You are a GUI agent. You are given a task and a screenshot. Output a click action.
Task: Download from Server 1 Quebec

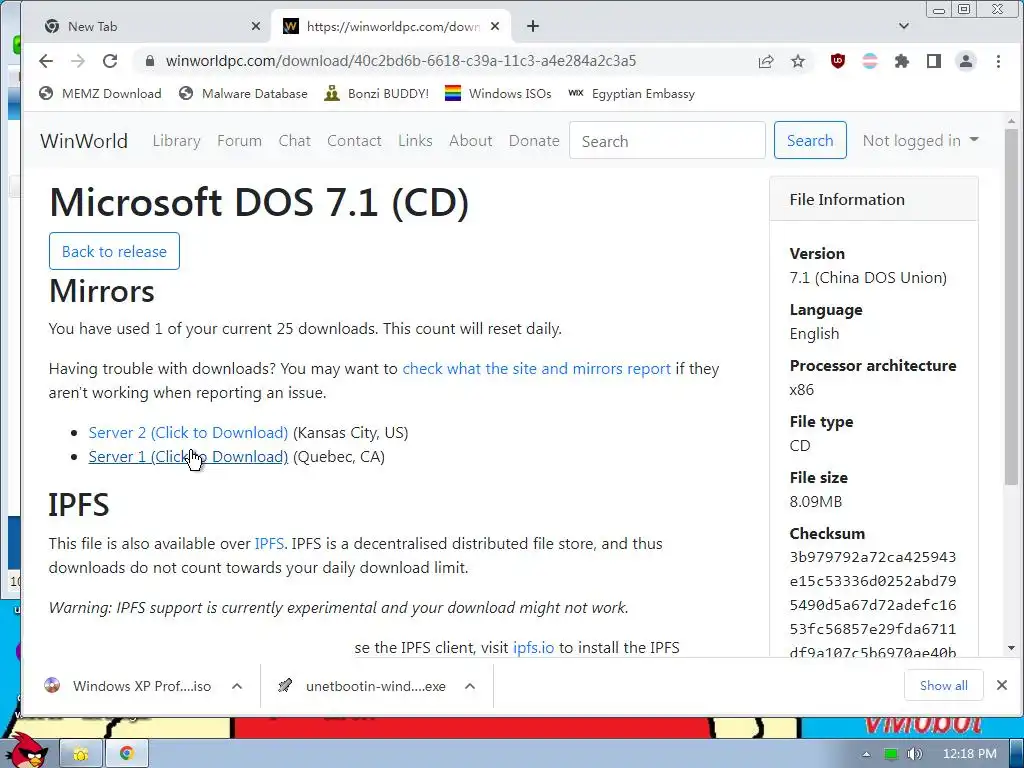click(188, 456)
